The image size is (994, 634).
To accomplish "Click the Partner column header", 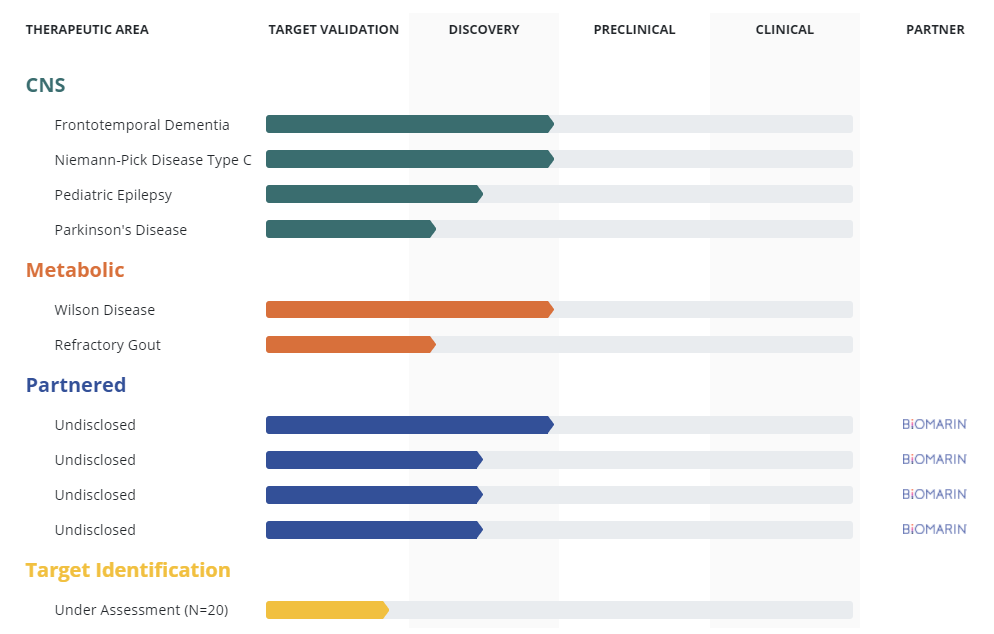I will point(935,30).
